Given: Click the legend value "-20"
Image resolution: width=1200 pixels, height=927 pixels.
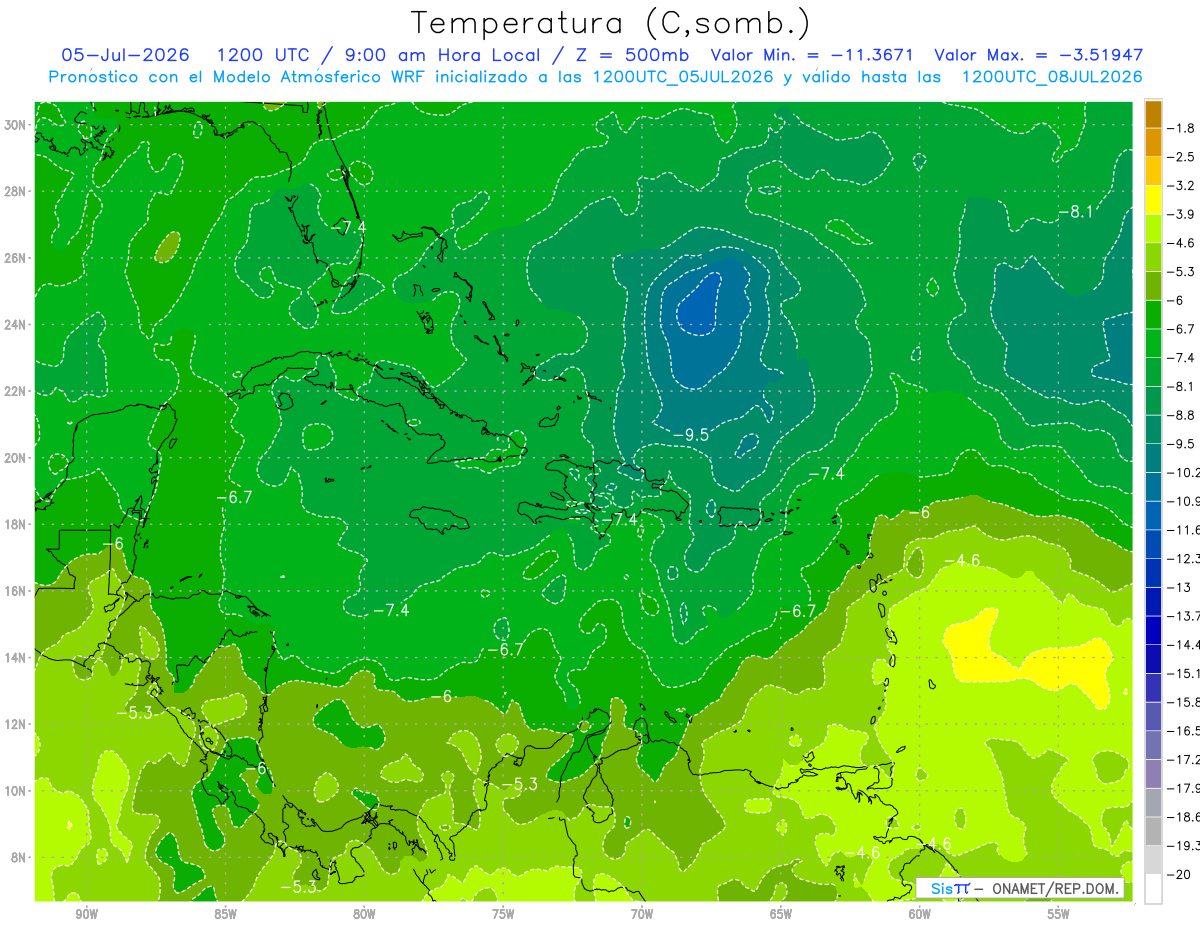Looking at the screenshot, I should click(1178, 874).
